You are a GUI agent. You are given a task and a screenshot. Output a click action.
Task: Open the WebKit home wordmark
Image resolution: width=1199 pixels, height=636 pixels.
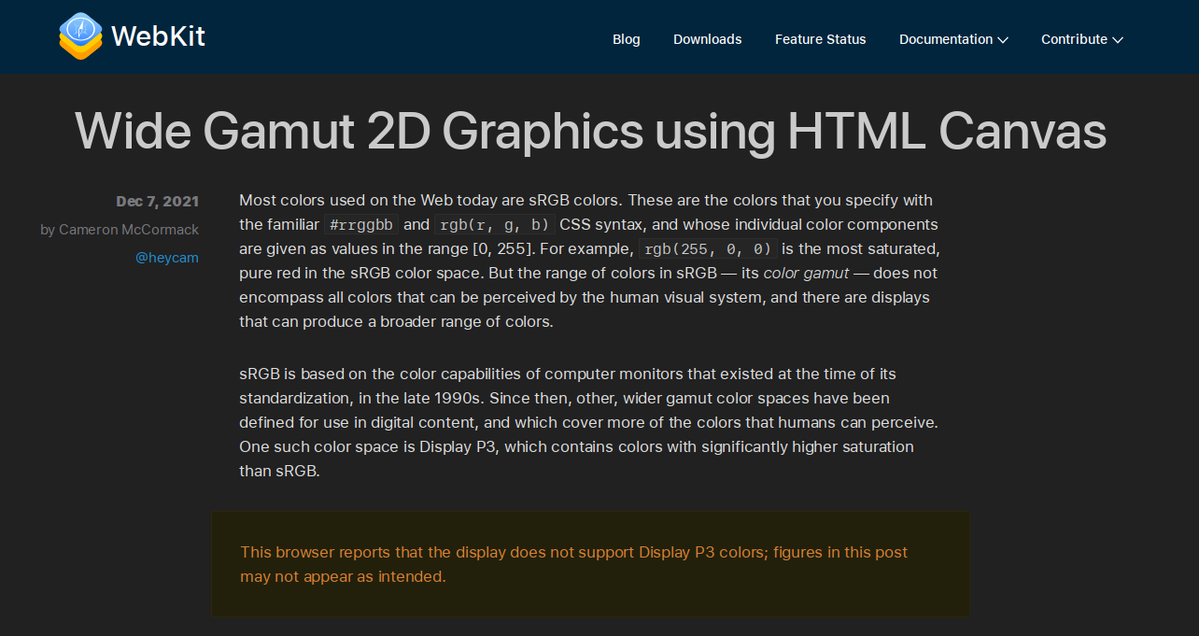(158, 36)
